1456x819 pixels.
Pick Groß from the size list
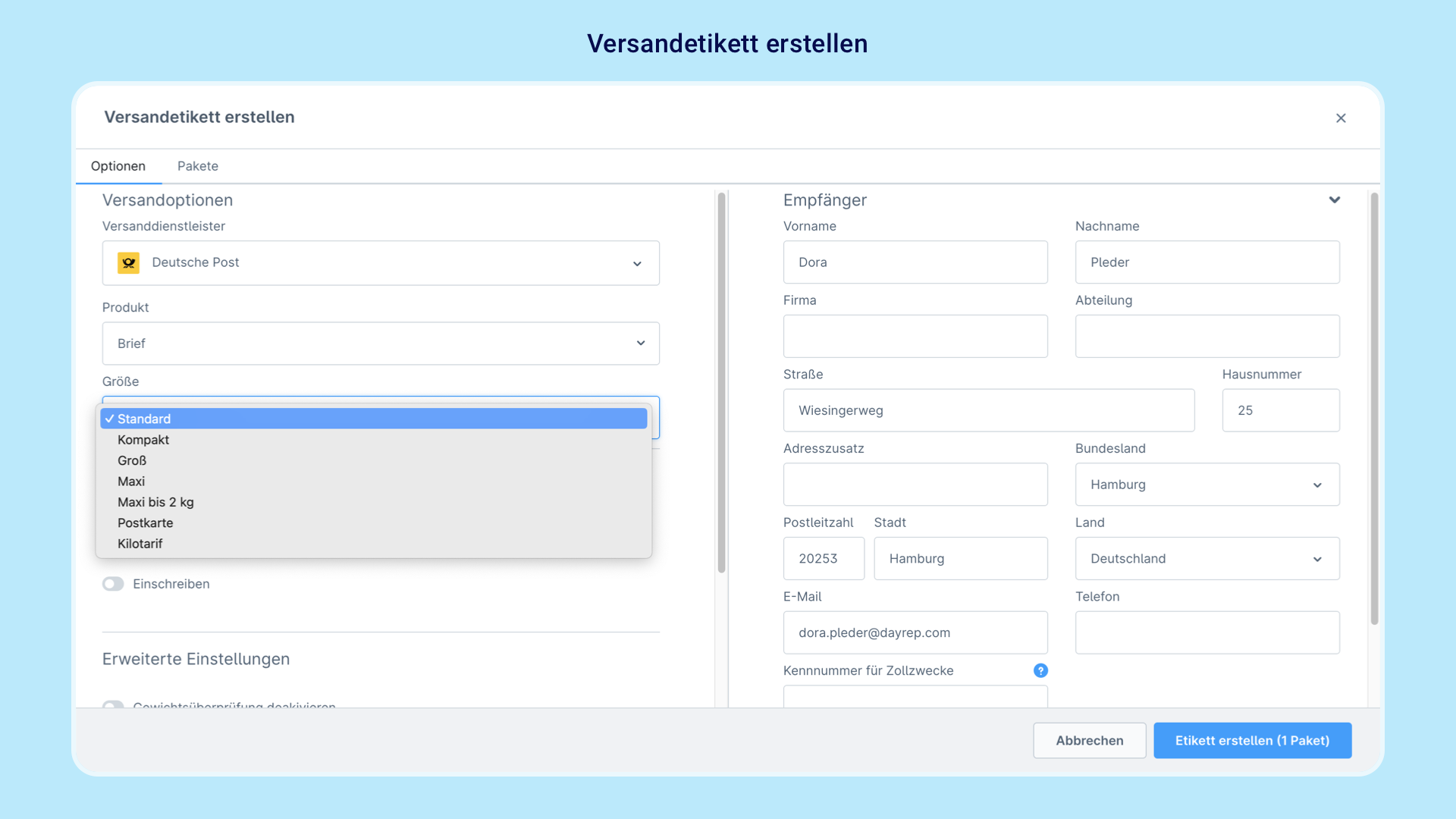click(x=374, y=460)
